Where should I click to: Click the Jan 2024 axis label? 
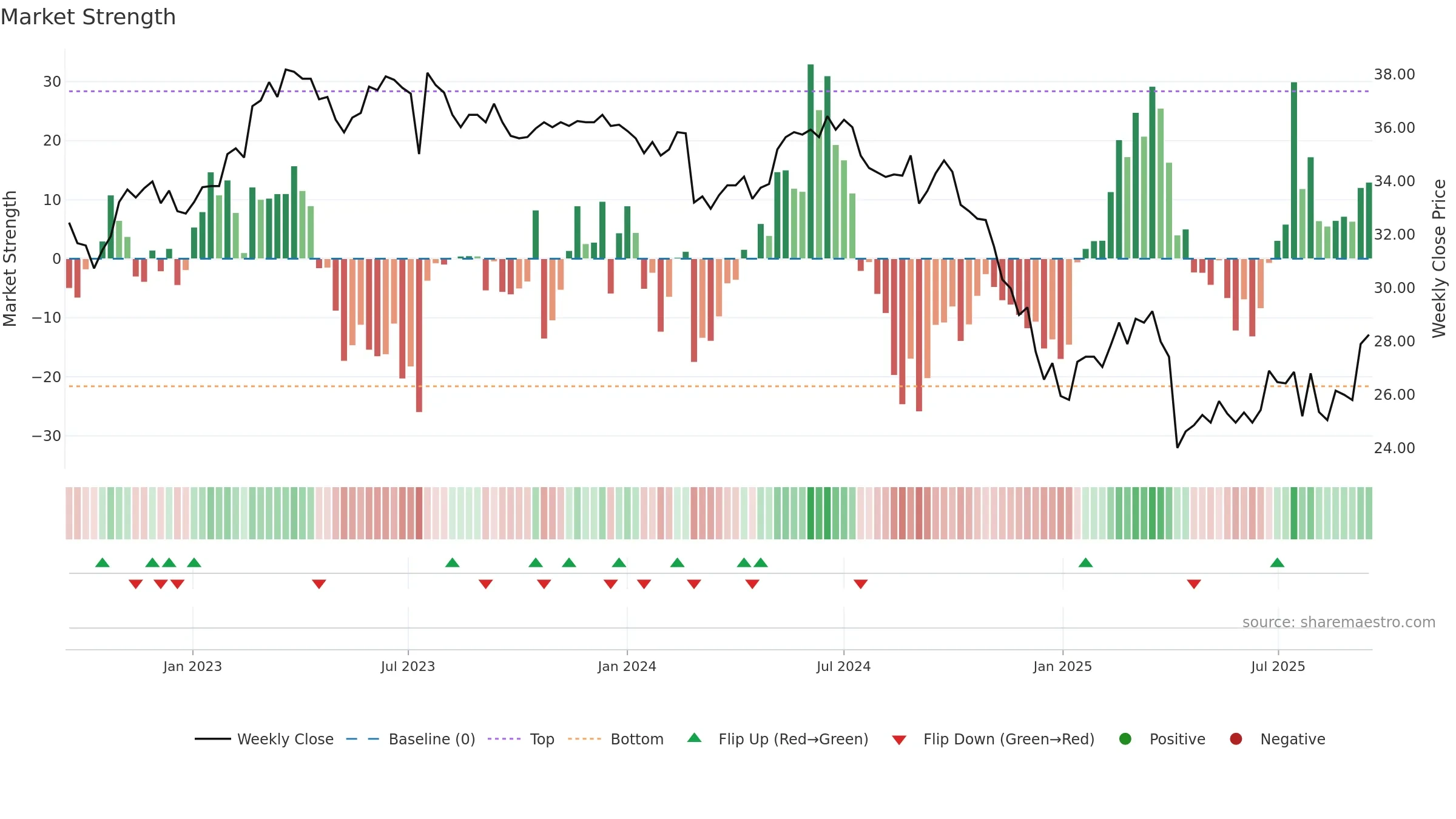point(627,666)
